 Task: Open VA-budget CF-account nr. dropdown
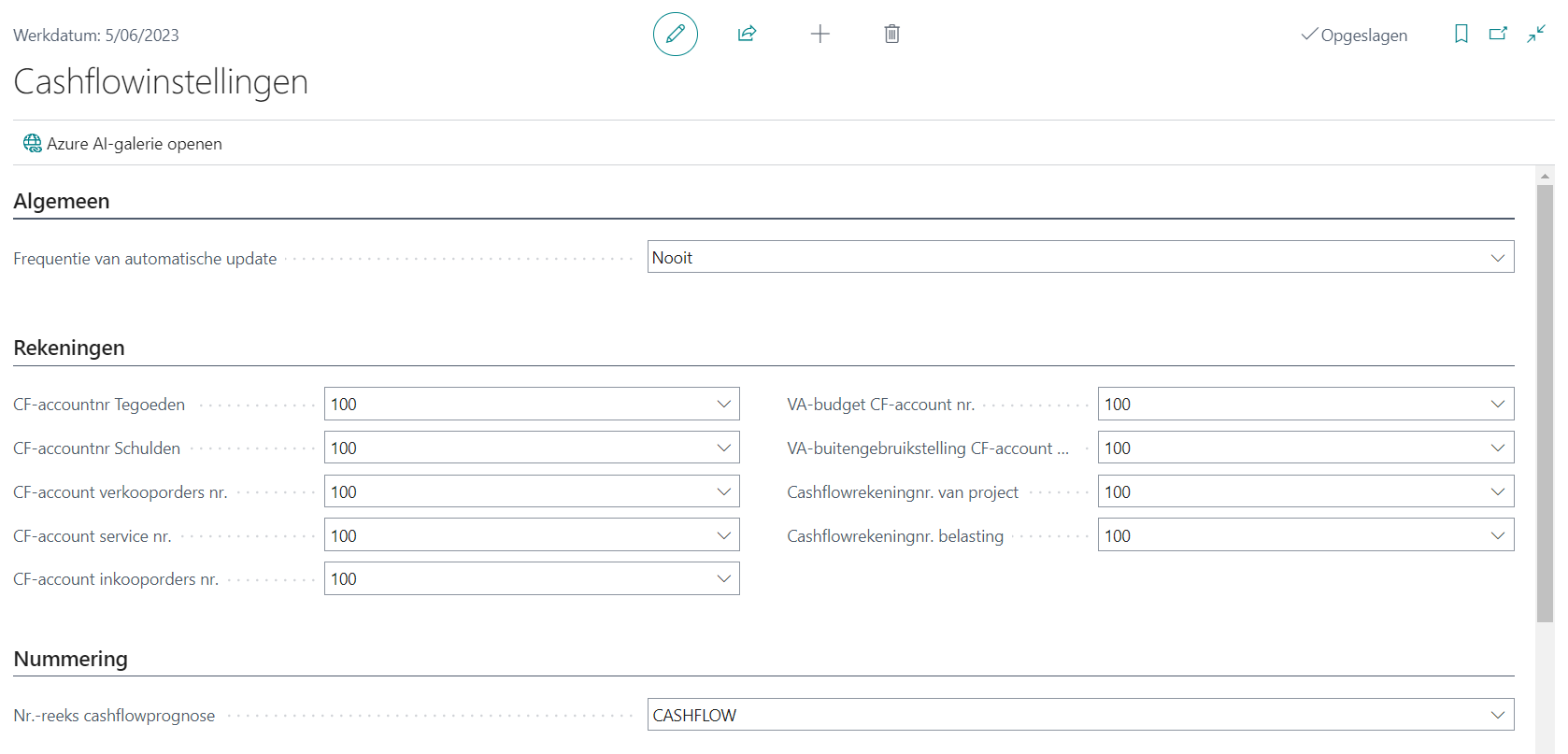pos(1497,405)
